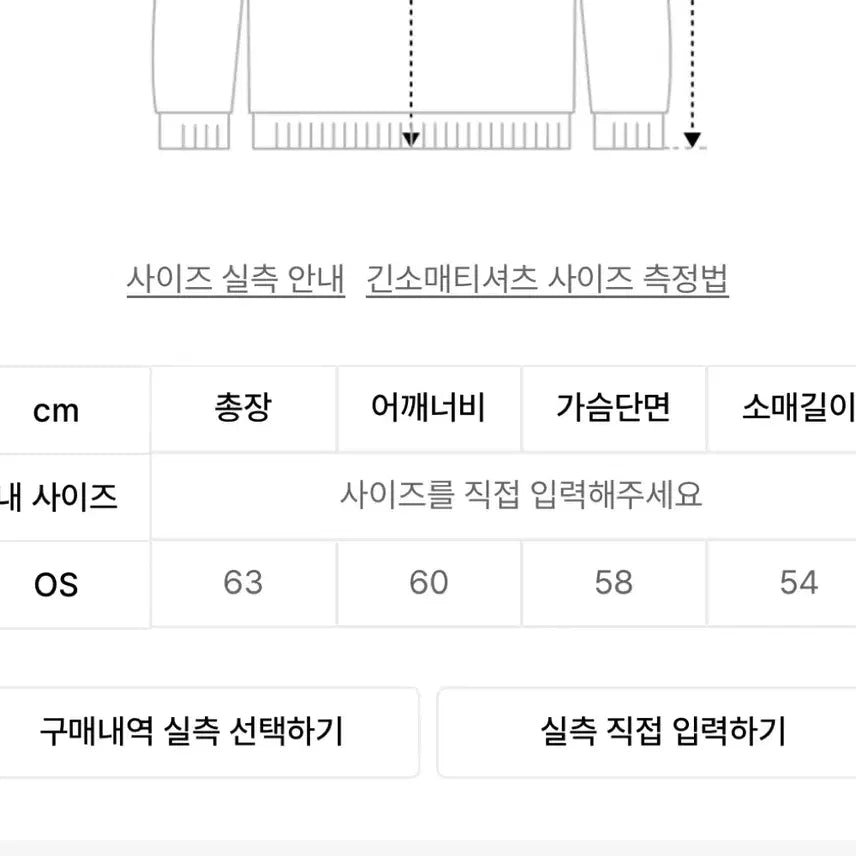Click the 54 sleeve length value
The width and height of the screenshot is (856, 856).
point(798,582)
